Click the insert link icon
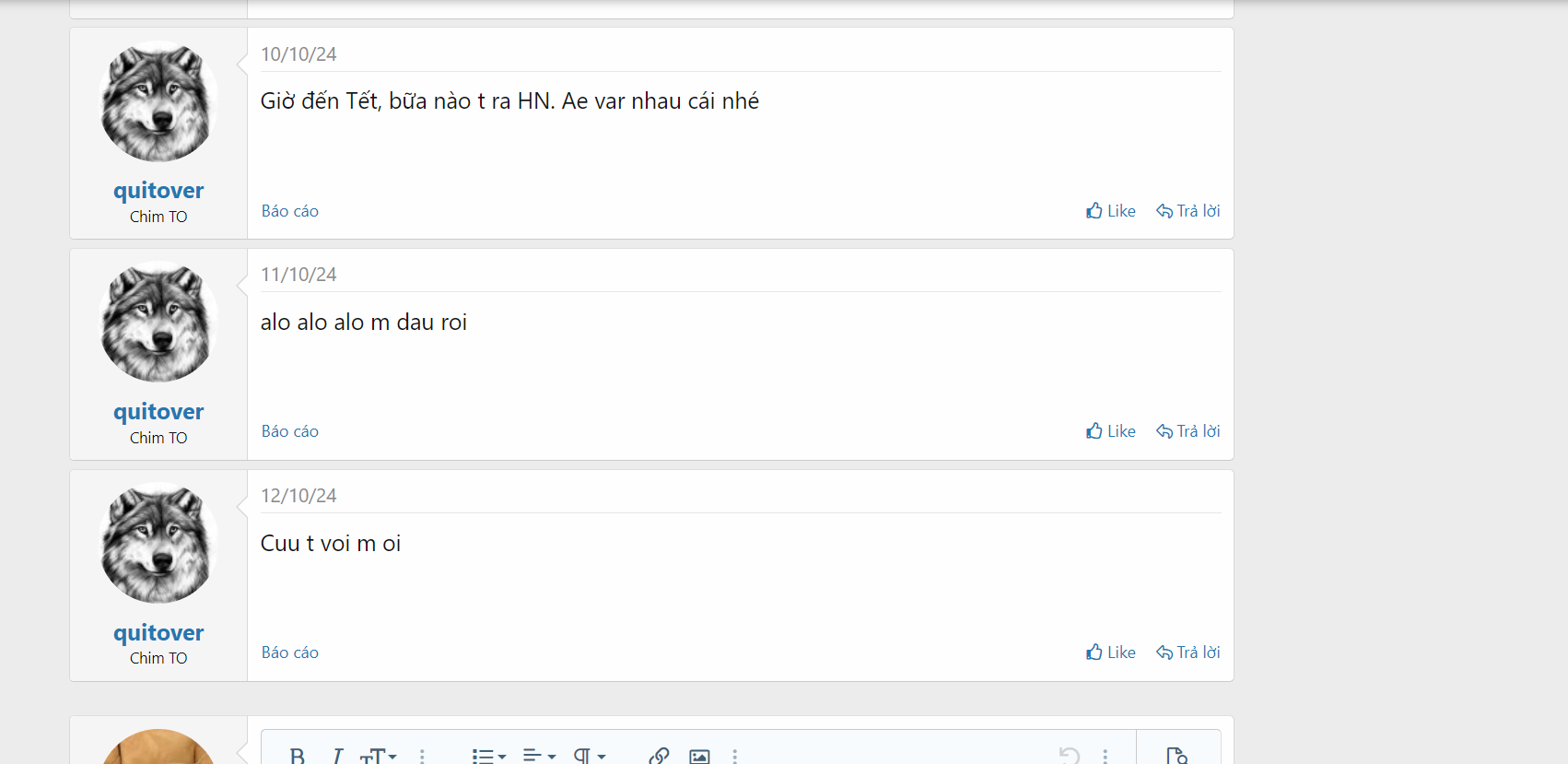1568x764 pixels. click(x=659, y=756)
